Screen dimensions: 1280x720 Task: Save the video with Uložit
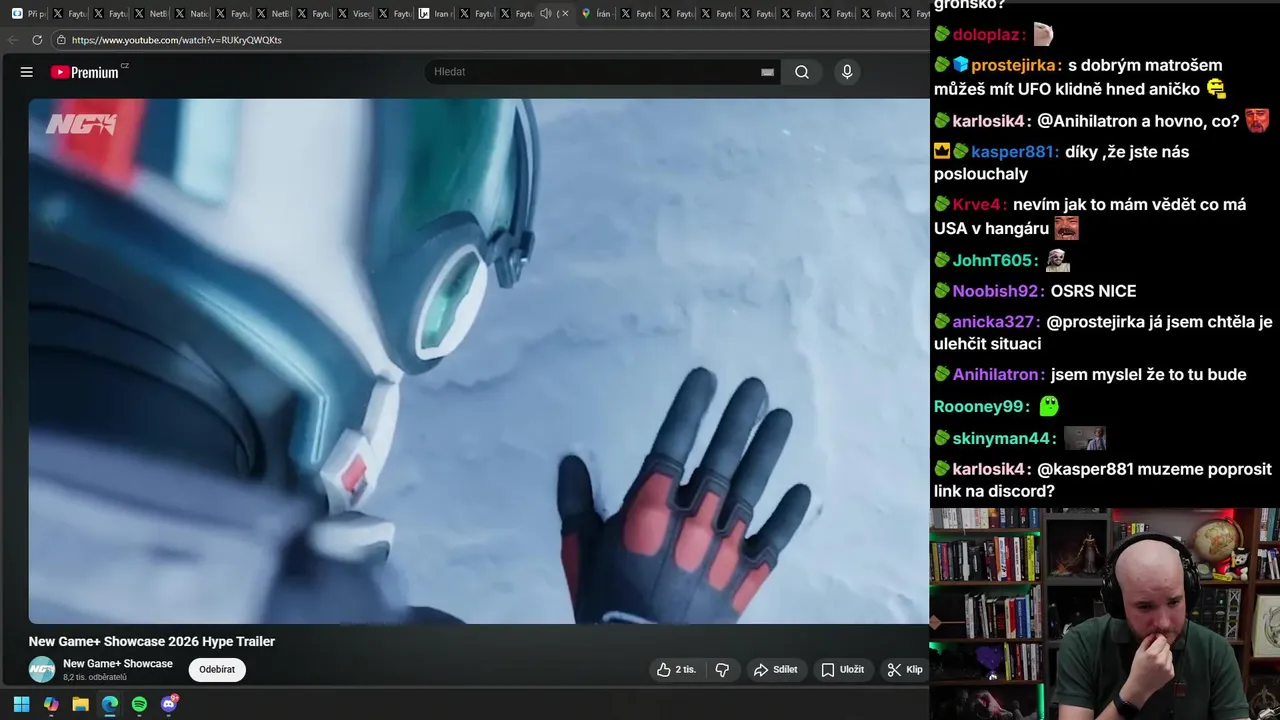click(x=842, y=670)
